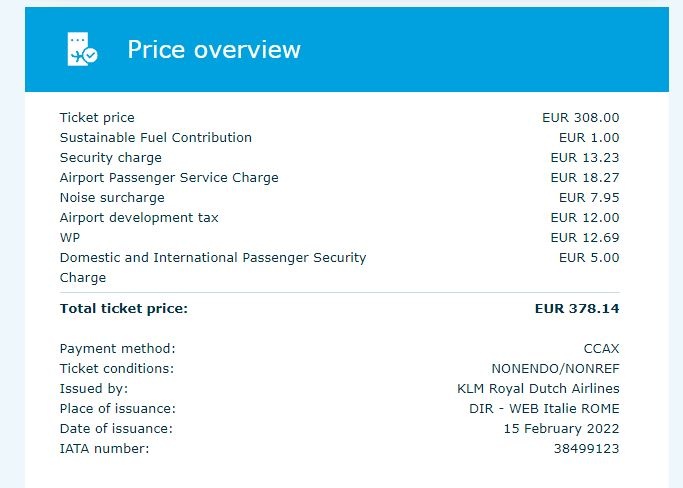Click the Price overview heading

click(x=214, y=49)
